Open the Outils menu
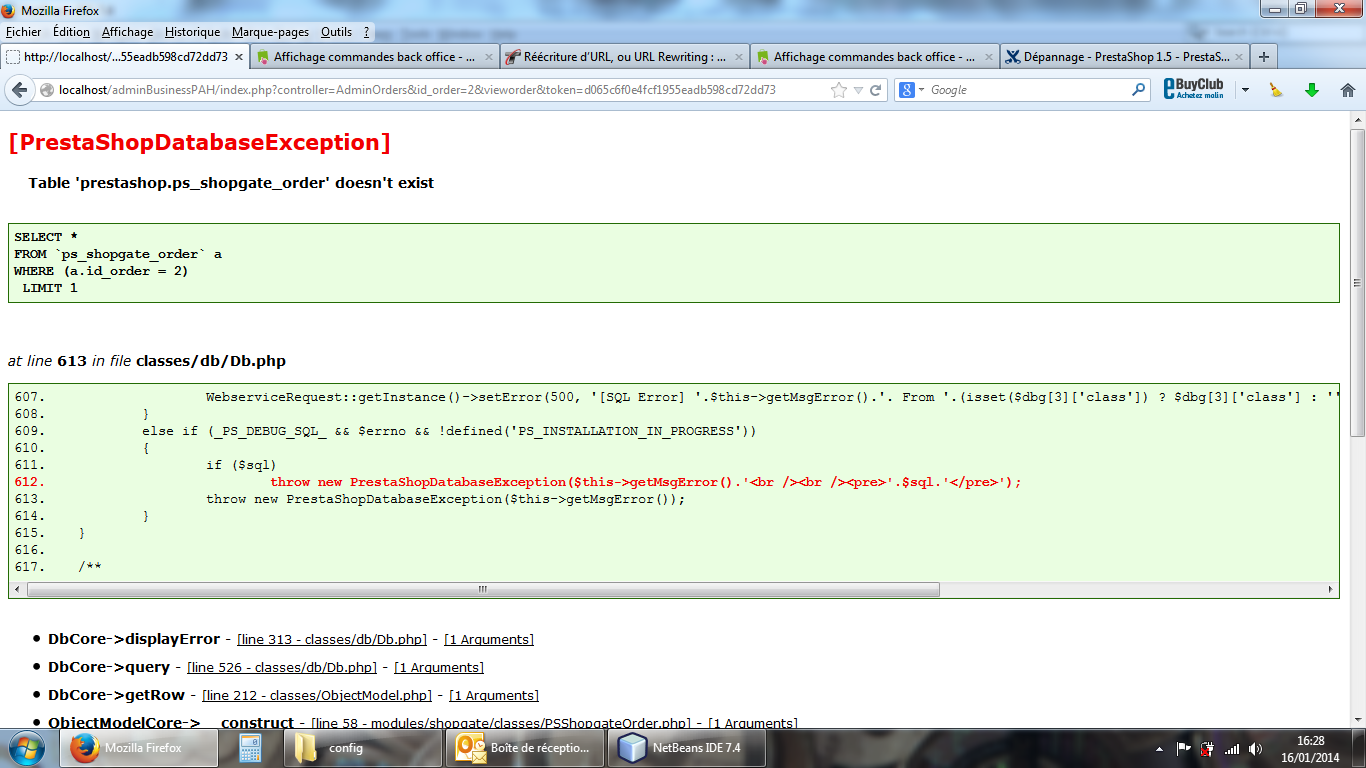The width and height of the screenshot is (1366, 768). click(336, 32)
